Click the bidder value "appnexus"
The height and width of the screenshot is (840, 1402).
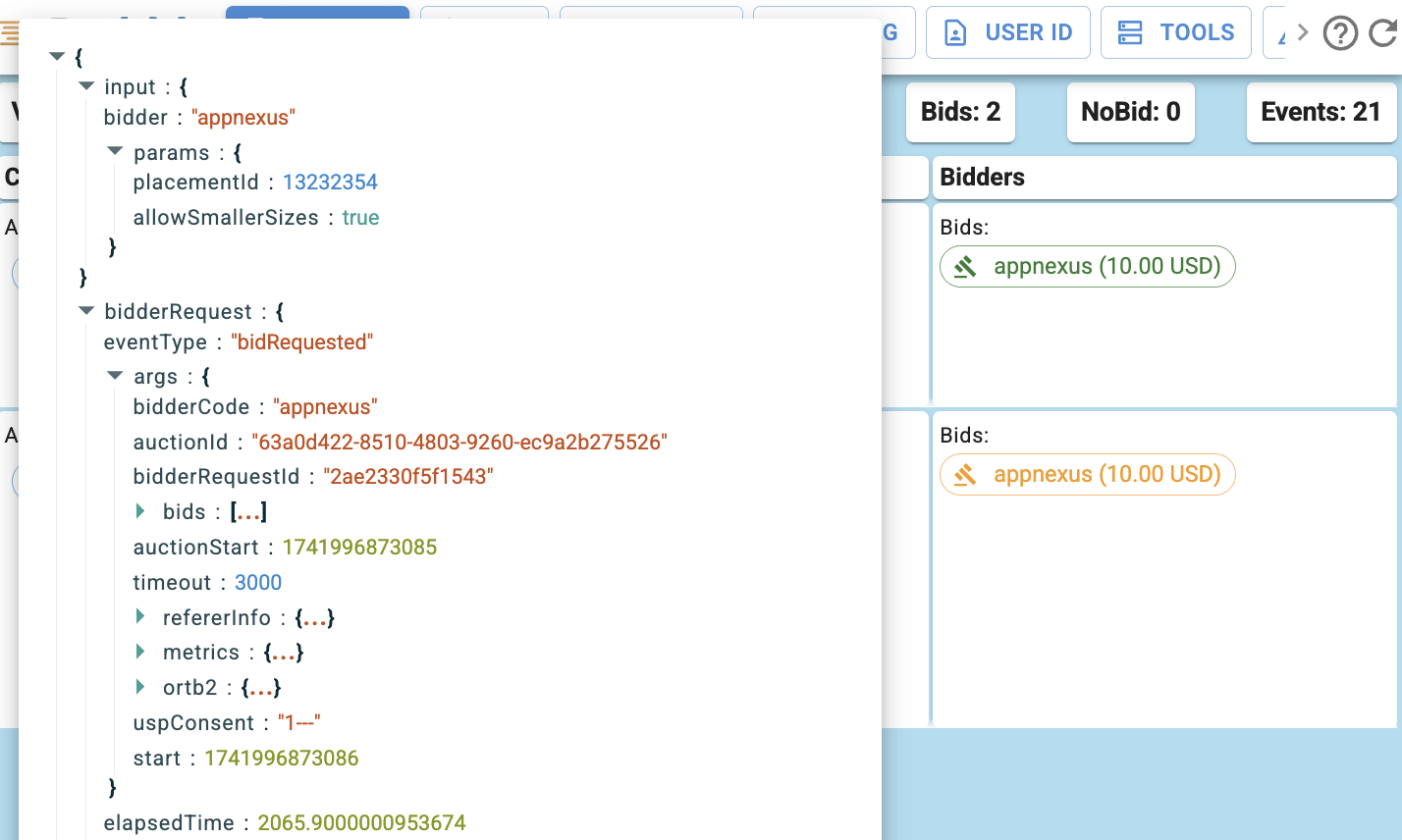click(x=243, y=118)
